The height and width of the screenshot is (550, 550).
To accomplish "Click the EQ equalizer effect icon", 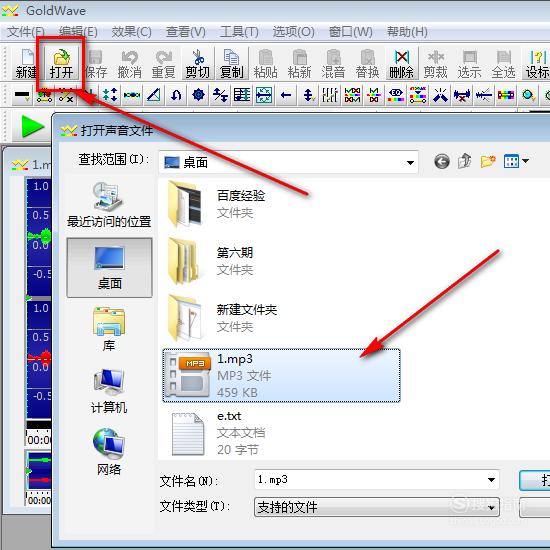I will pos(396,95).
